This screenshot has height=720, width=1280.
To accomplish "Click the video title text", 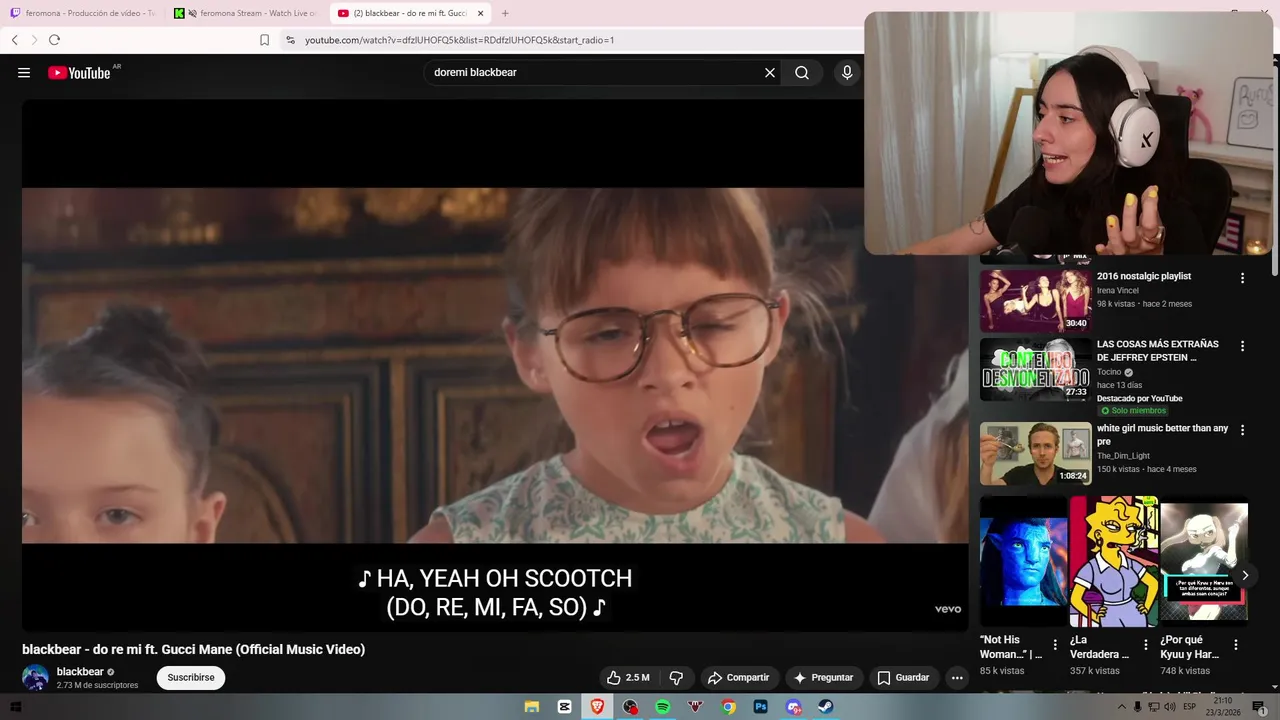I will click(x=194, y=650).
